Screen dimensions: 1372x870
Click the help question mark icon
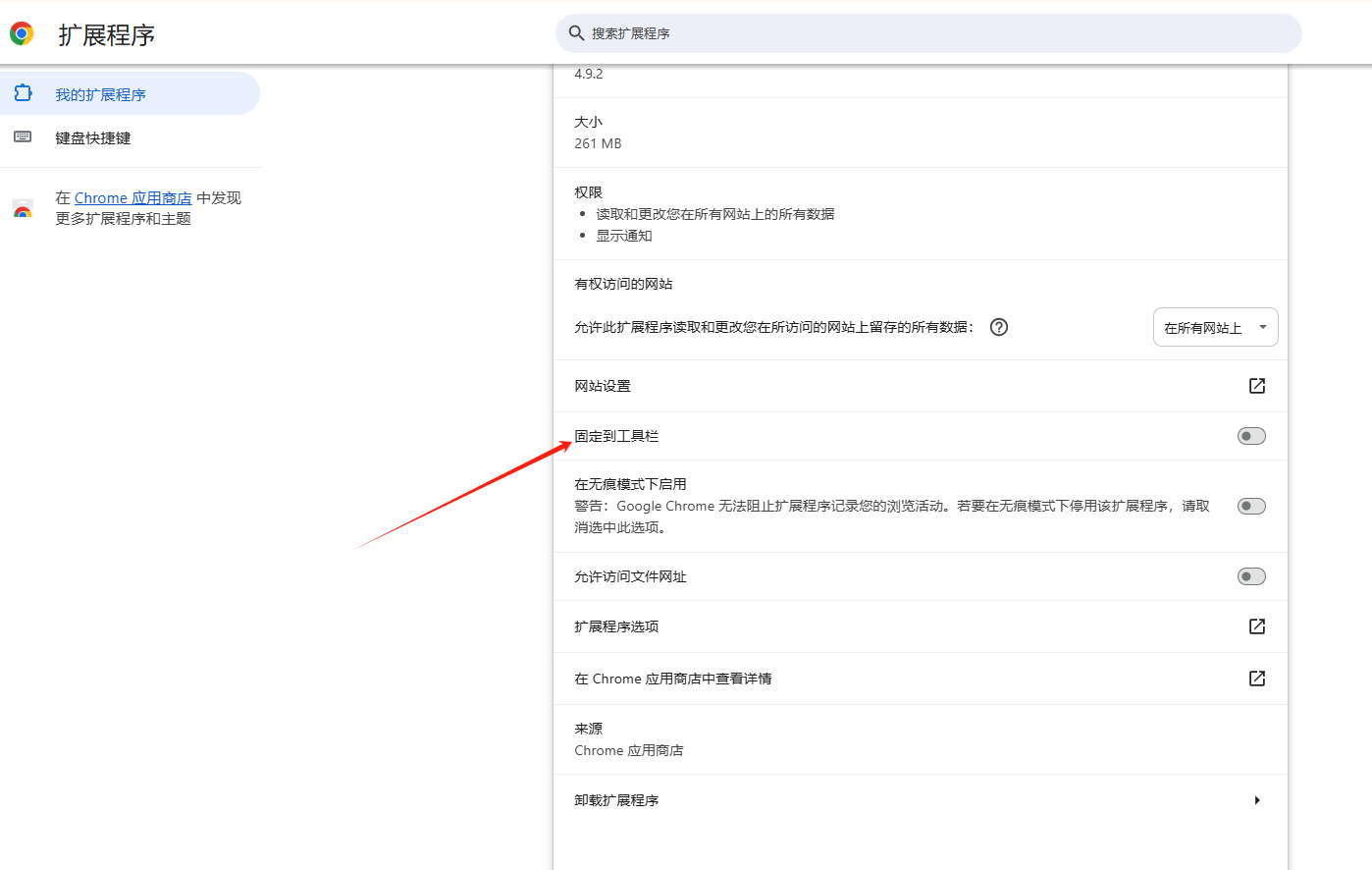pos(999,327)
